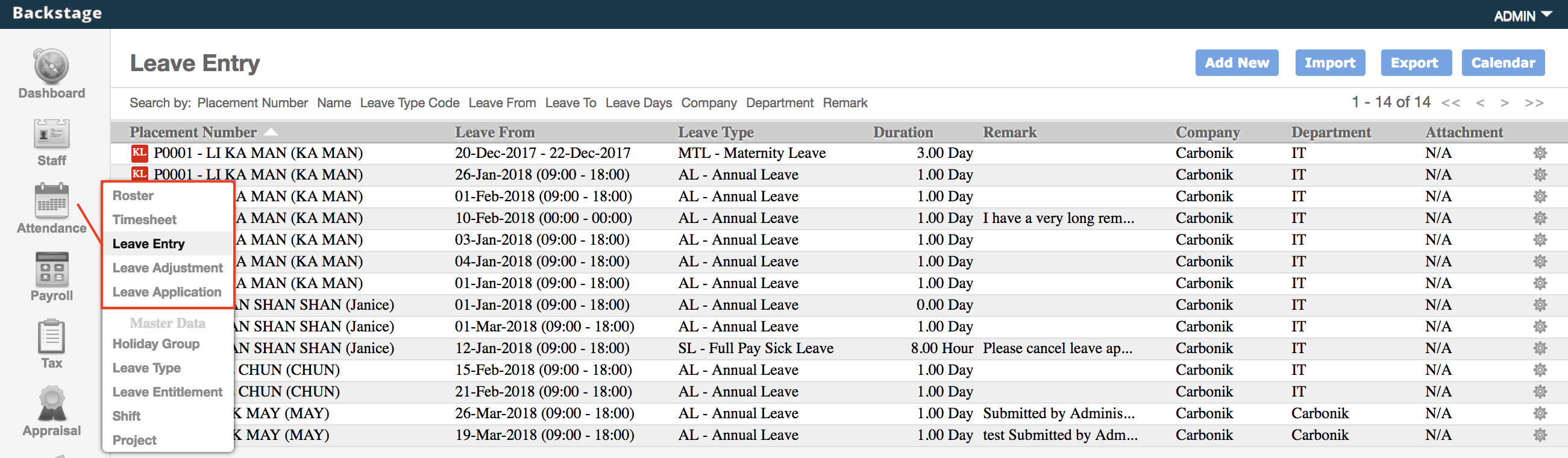Sort by Leave Type column header
The width and height of the screenshot is (1568, 458).
tap(715, 132)
